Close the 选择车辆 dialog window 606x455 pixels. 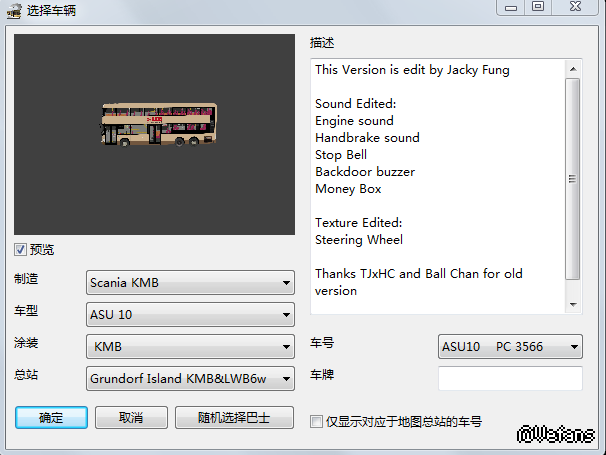pyautogui.click(x=575, y=7)
